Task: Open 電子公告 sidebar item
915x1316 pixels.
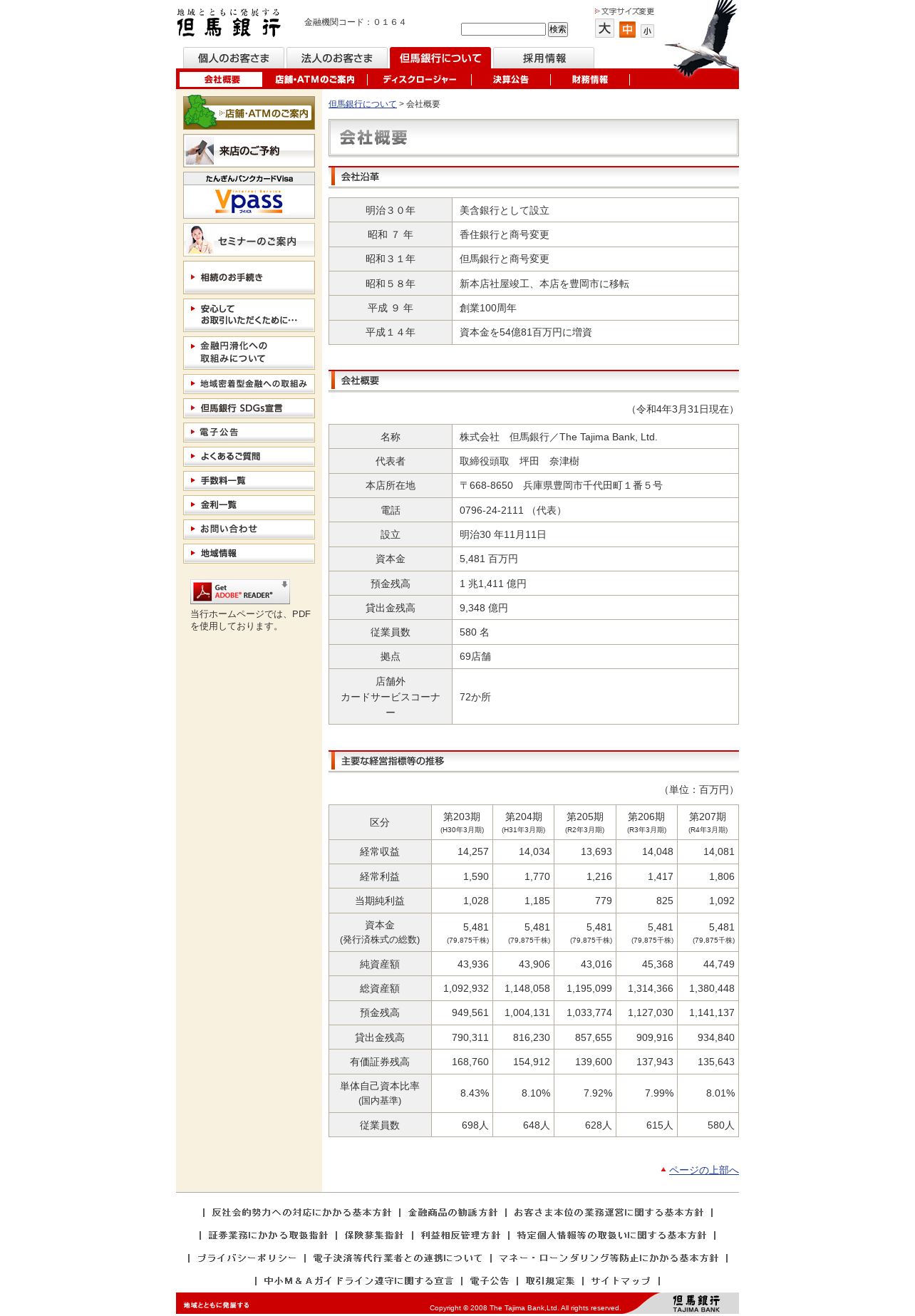Action: [249, 432]
